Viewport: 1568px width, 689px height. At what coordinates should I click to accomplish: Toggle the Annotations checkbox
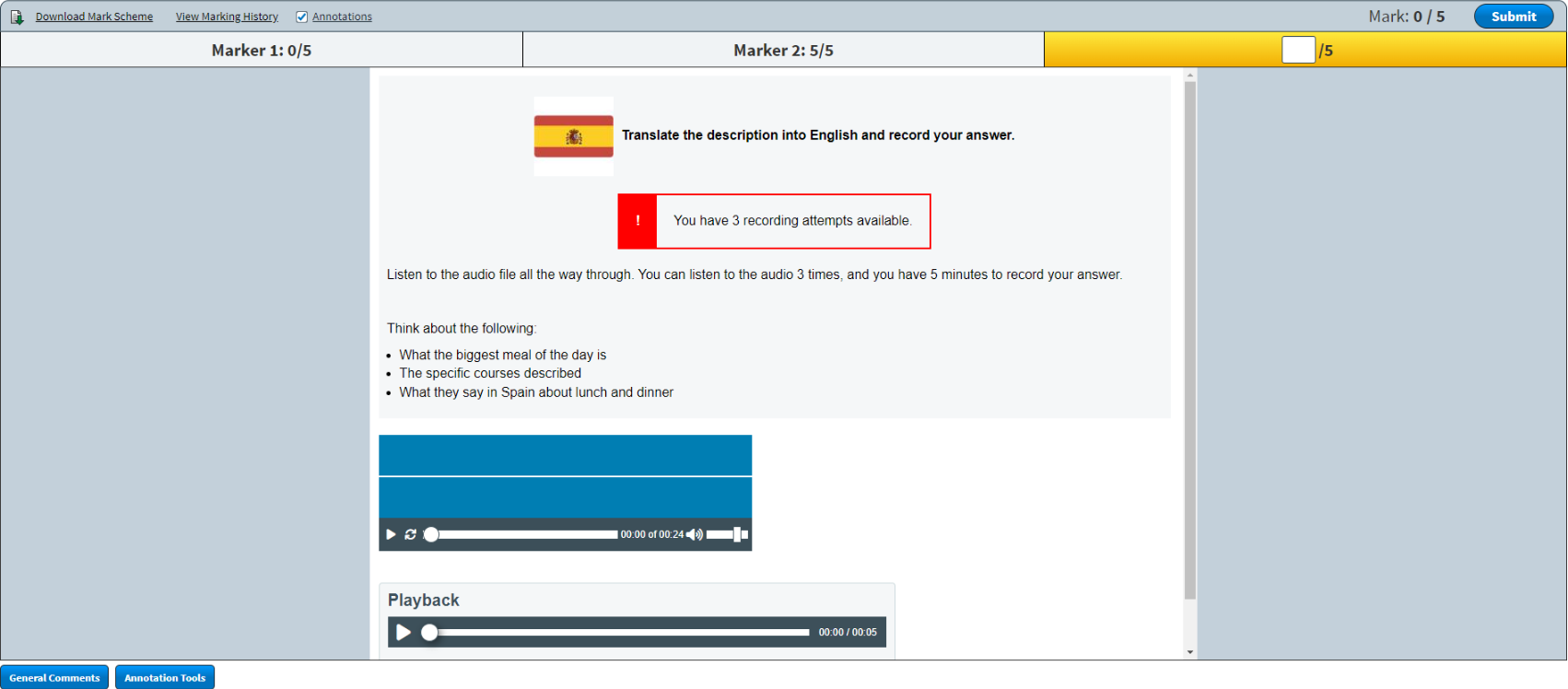[x=301, y=17]
